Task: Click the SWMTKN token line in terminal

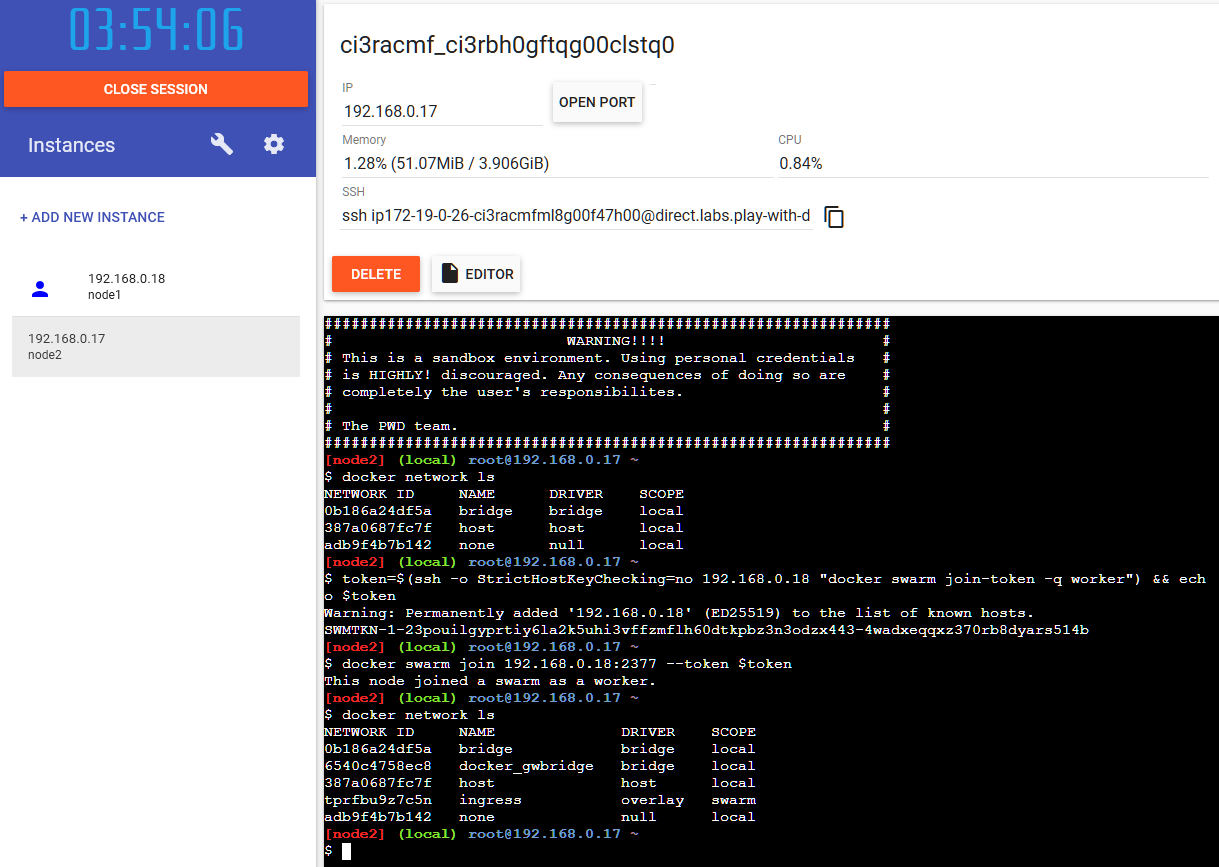Action: 706,630
